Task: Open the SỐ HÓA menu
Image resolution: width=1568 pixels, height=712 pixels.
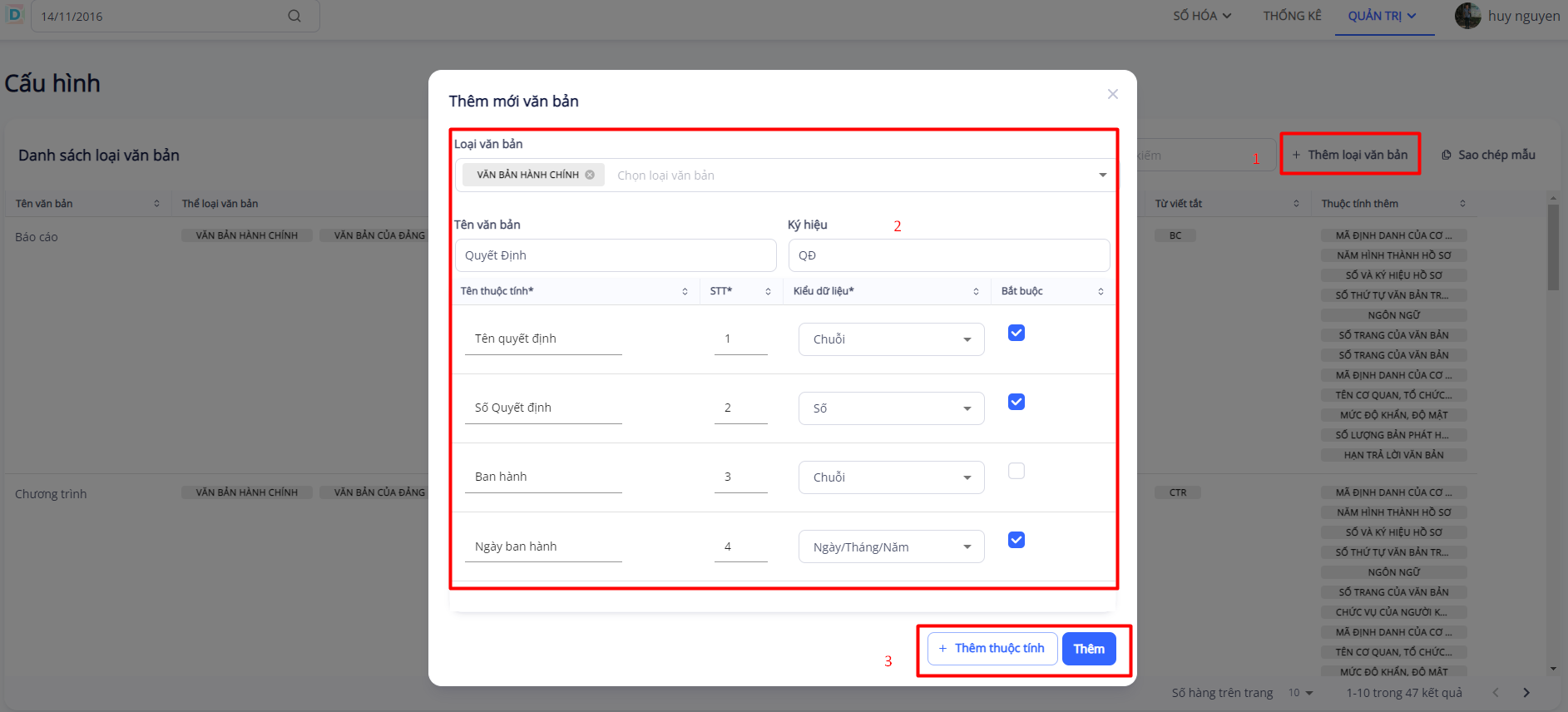Action: 1202,16
